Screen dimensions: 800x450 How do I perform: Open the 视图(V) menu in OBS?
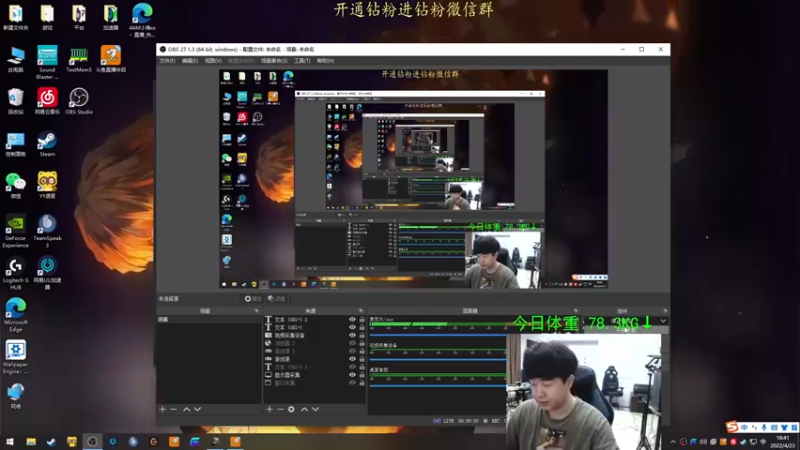point(213,61)
